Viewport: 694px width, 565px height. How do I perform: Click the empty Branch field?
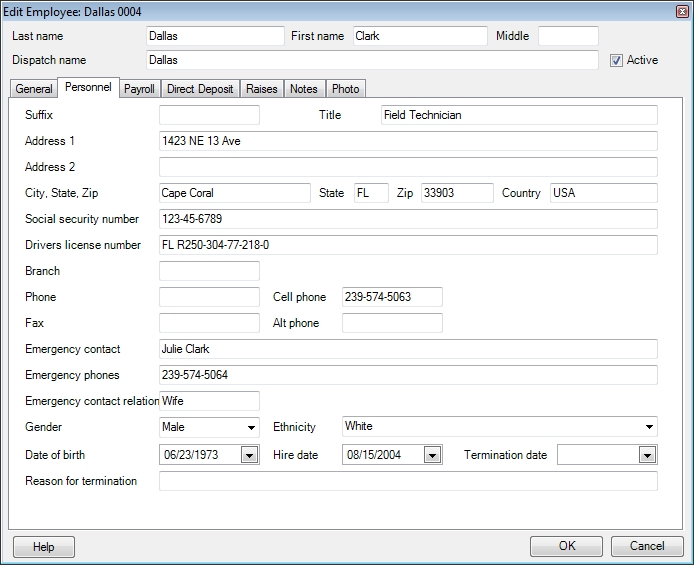coord(209,271)
